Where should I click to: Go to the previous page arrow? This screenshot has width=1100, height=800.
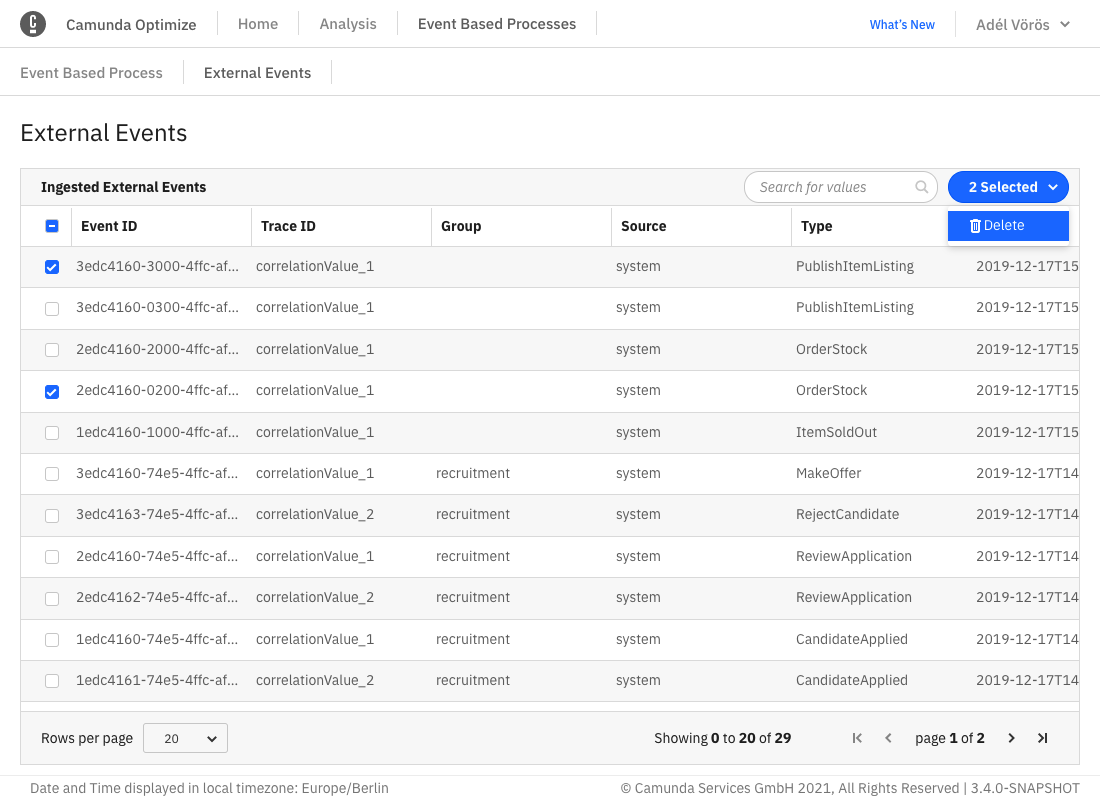888,738
